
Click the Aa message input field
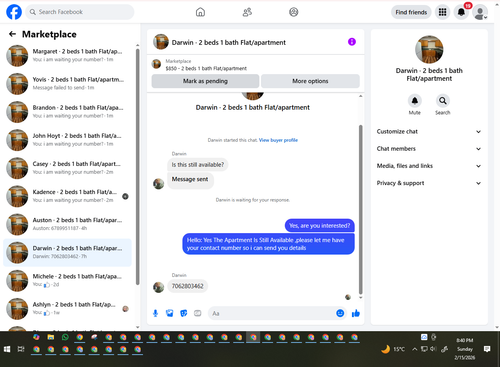click(272, 313)
